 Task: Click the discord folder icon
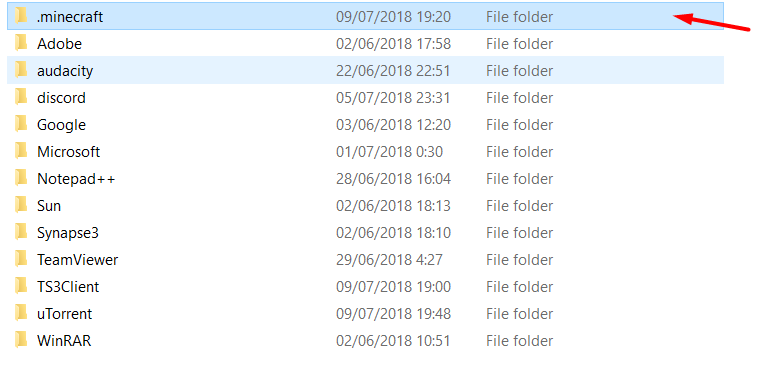[21, 97]
